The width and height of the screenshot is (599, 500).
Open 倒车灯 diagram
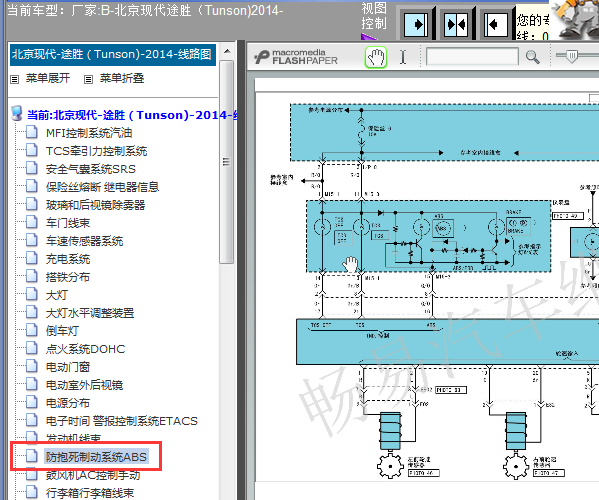coord(62,331)
